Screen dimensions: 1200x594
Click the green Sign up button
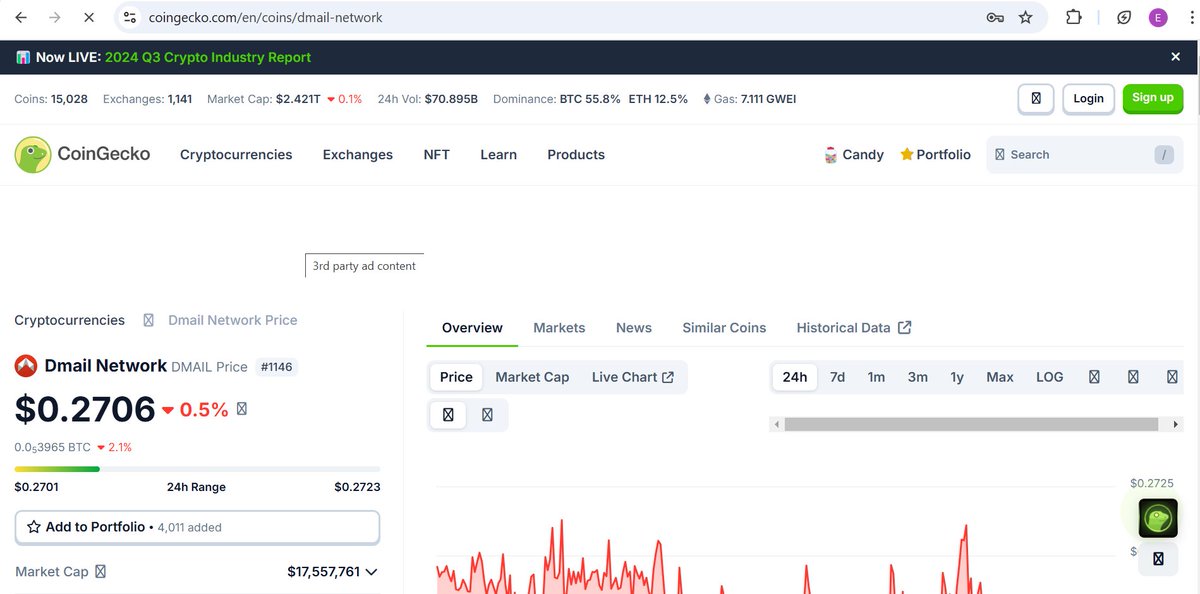pos(1153,98)
